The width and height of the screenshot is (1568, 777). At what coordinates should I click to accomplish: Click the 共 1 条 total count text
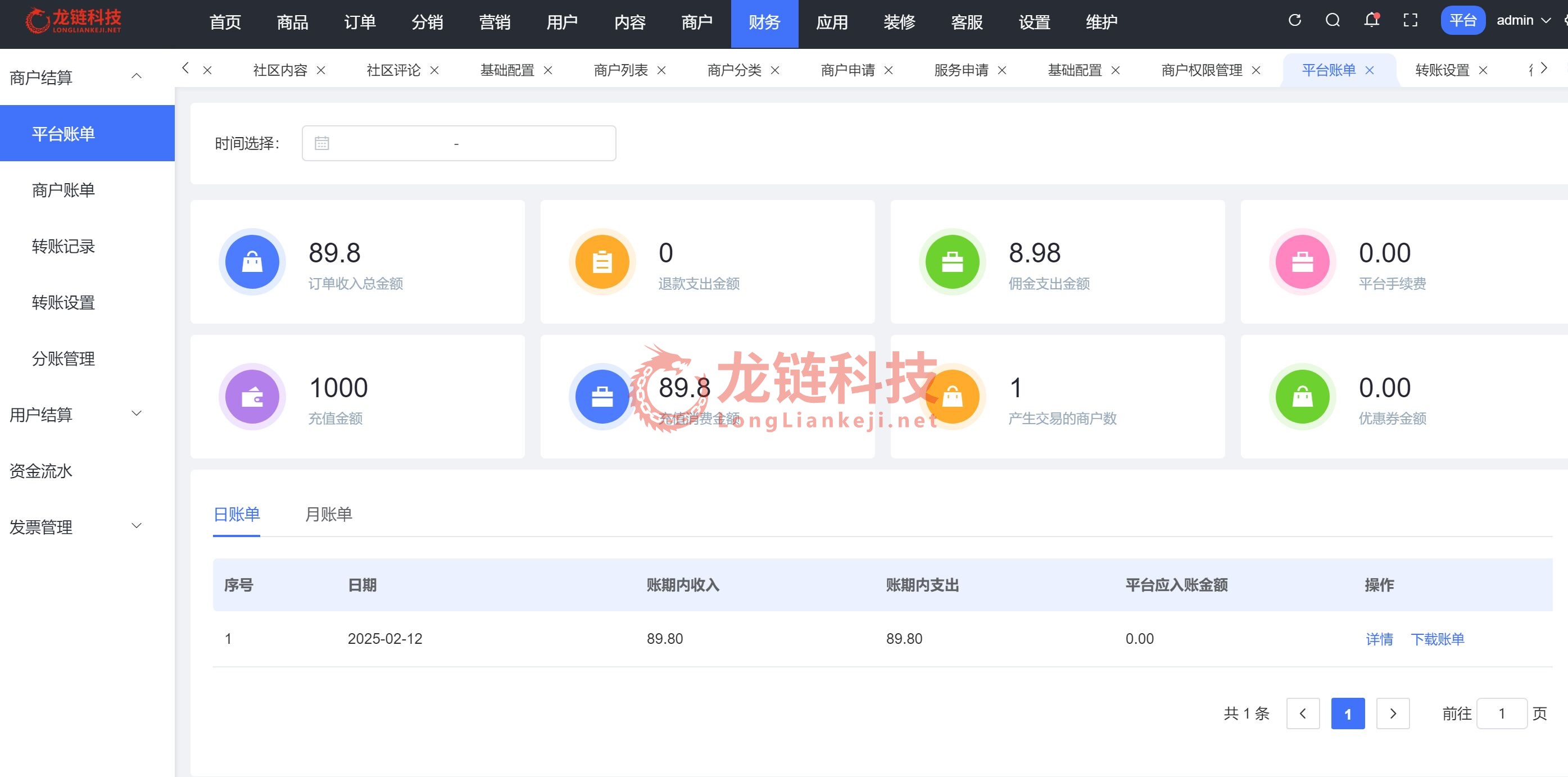[x=1247, y=713]
